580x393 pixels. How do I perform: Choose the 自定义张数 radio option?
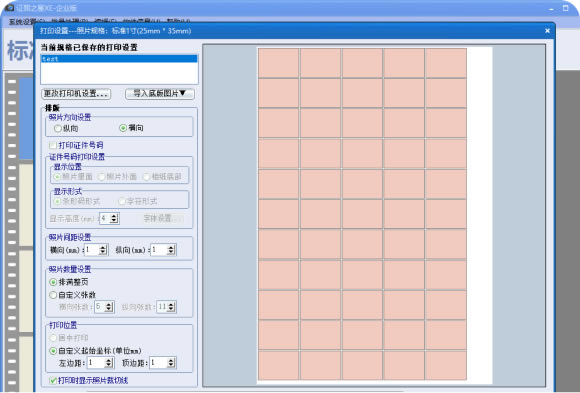click(x=53, y=295)
